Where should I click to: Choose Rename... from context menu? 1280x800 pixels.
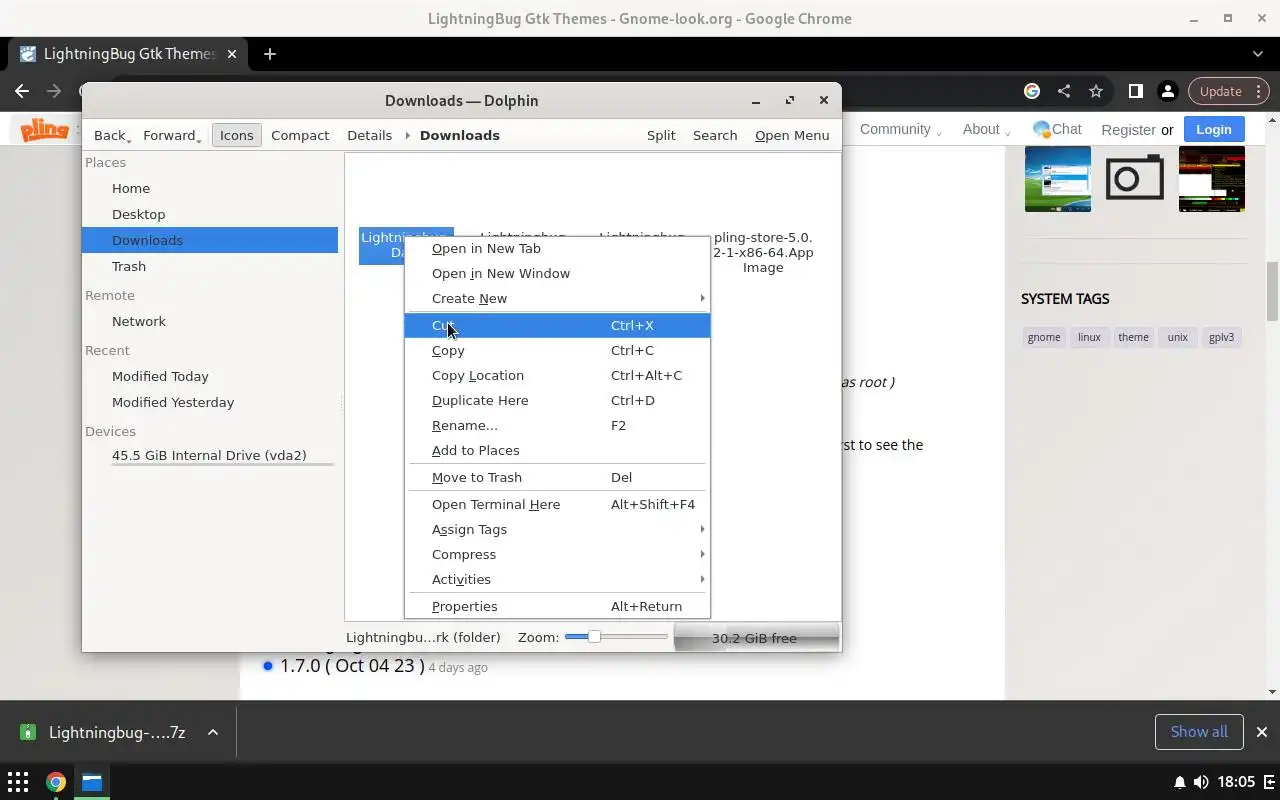pyautogui.click(x=557, y=425)
